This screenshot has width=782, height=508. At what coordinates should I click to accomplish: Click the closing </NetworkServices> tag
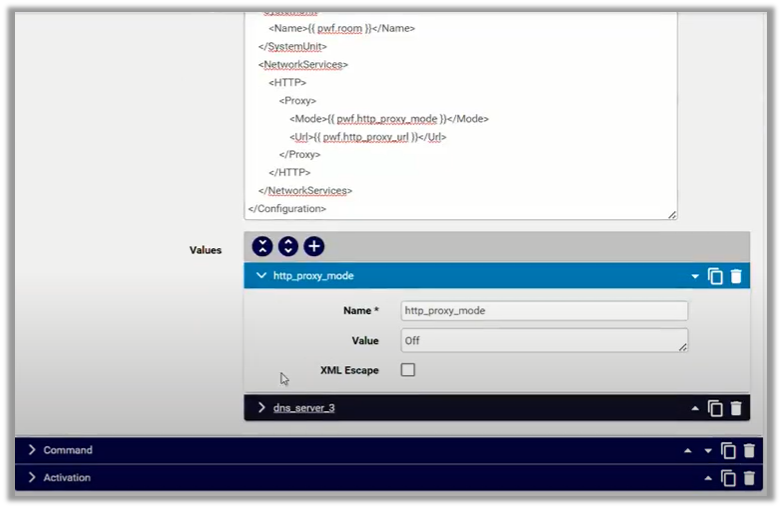click(305, 191)
